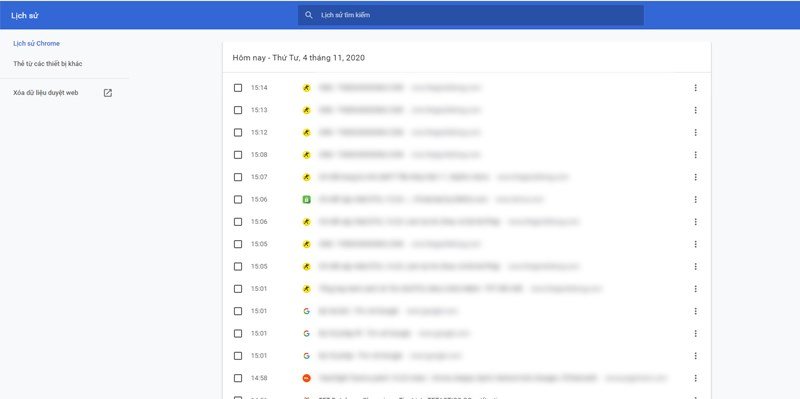Open the page title link visited at 15:12
Image resolution: width=800 pixels, height=399 pixels.
[x=361, y=133]
